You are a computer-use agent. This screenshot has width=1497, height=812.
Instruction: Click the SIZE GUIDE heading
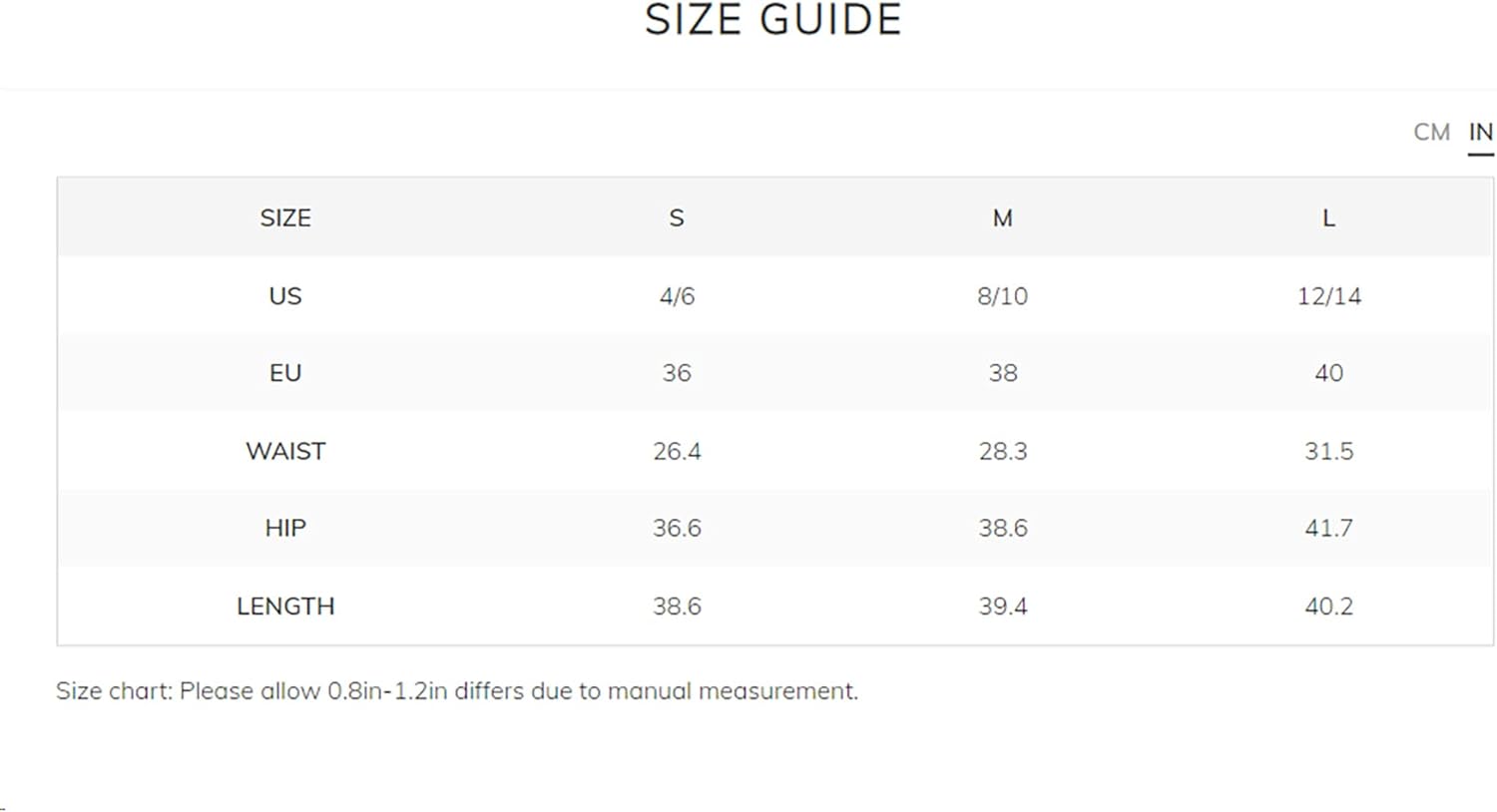point(773,19)
